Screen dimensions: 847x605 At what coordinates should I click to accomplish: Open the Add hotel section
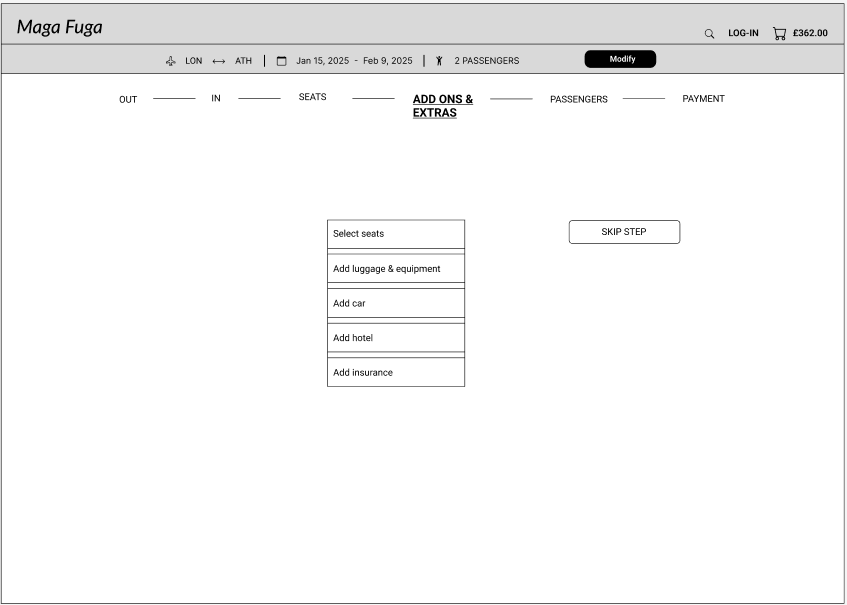396,338
